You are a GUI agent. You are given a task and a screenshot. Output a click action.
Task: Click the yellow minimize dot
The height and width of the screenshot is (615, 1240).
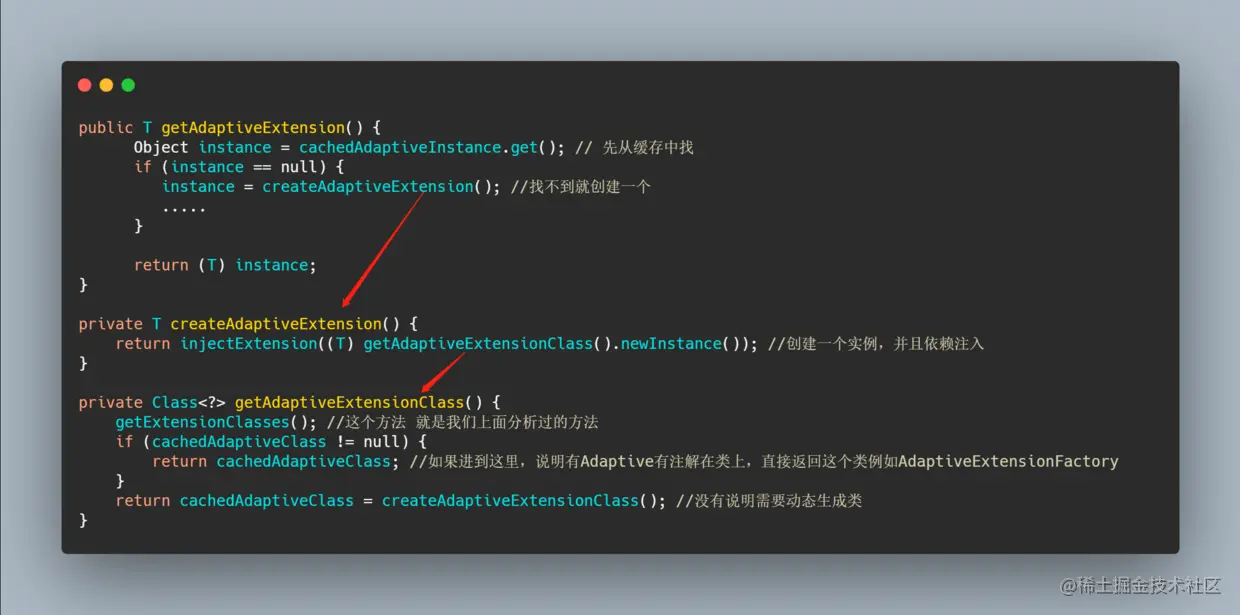pos(106,85)
